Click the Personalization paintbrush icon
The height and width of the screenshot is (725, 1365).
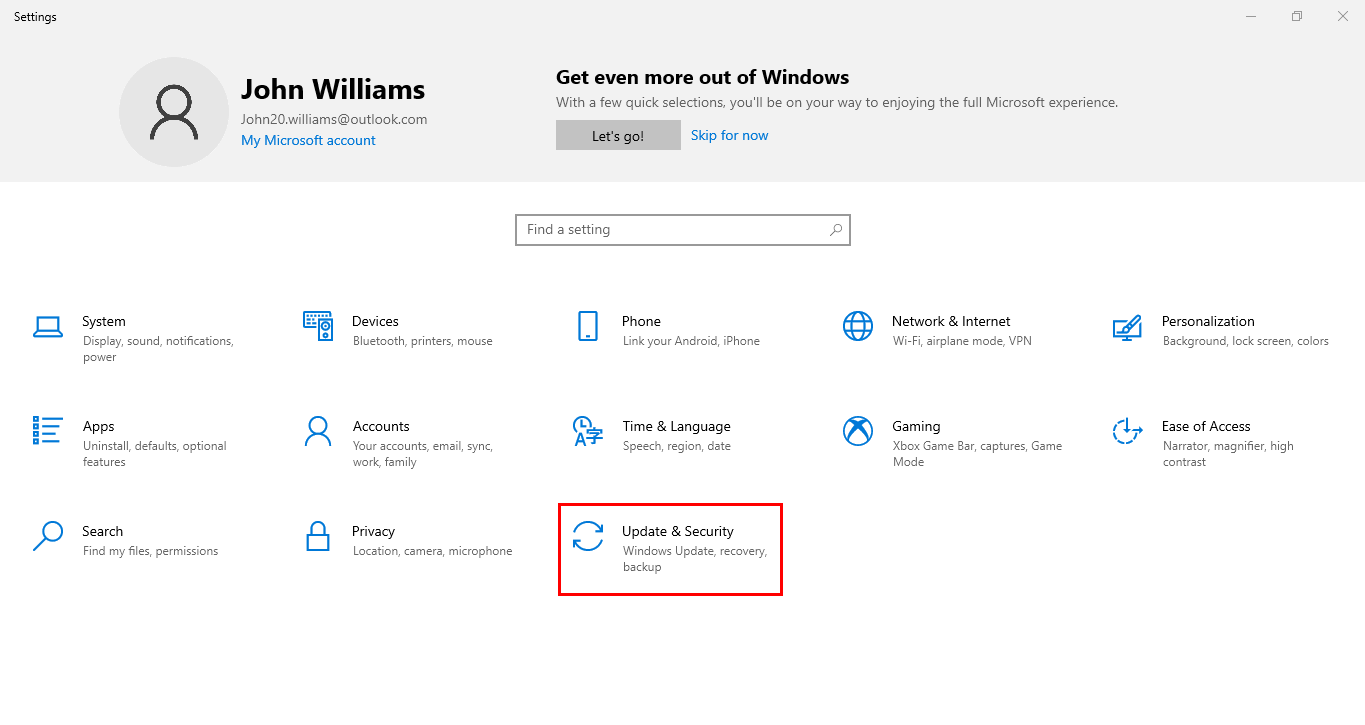tap(1127, 327)
